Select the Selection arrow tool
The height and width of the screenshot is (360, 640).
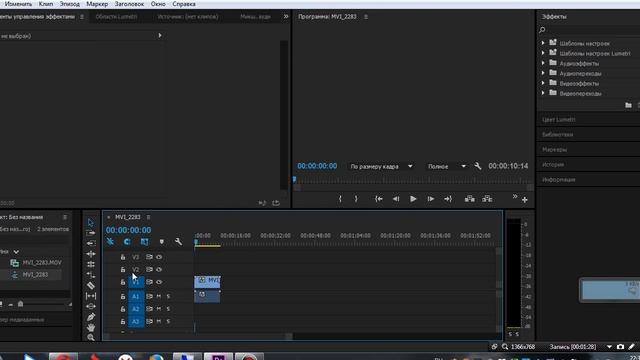[91, 222]
